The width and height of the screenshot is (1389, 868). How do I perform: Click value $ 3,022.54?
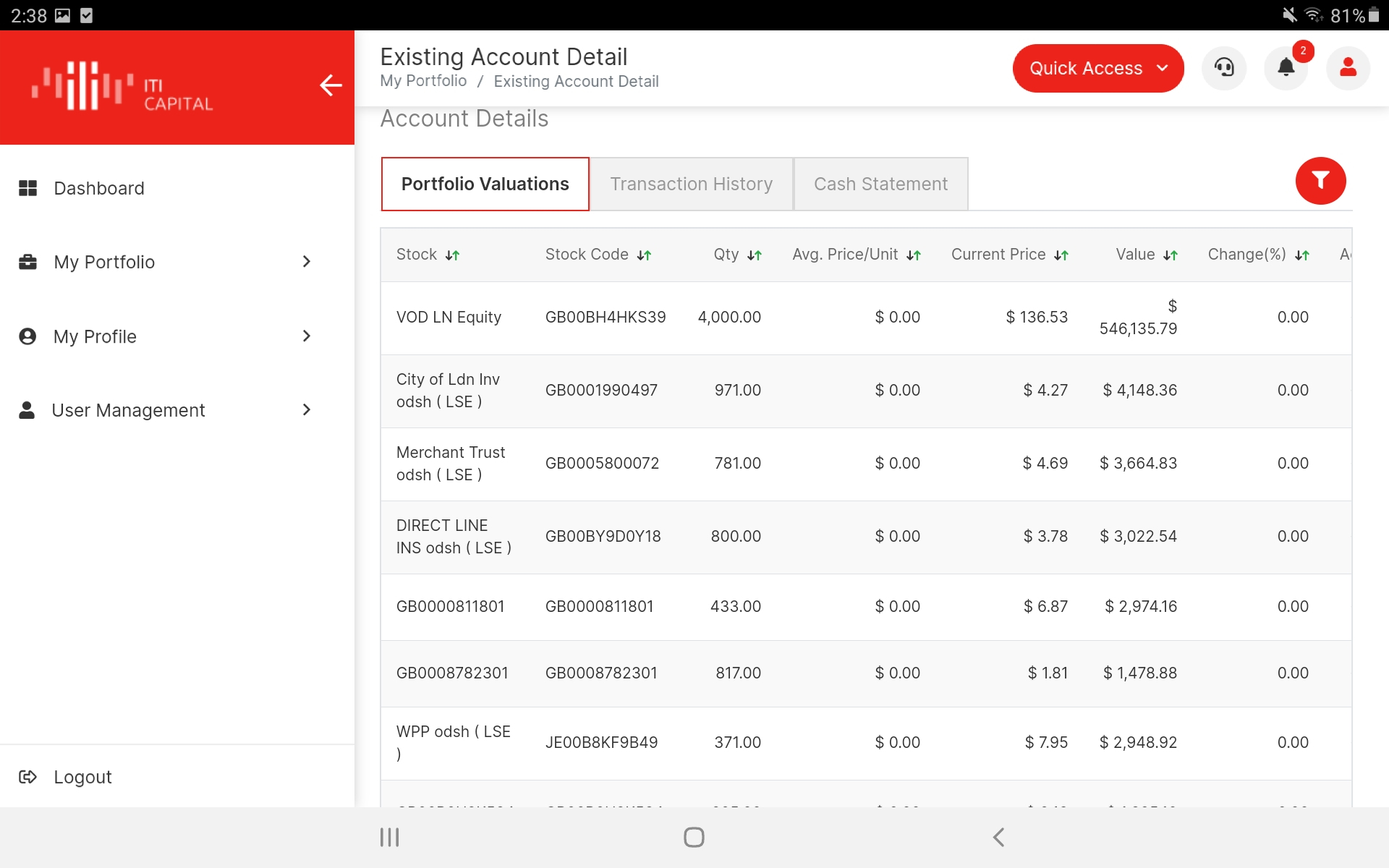pyautogui.click(x=1138, y=536)
